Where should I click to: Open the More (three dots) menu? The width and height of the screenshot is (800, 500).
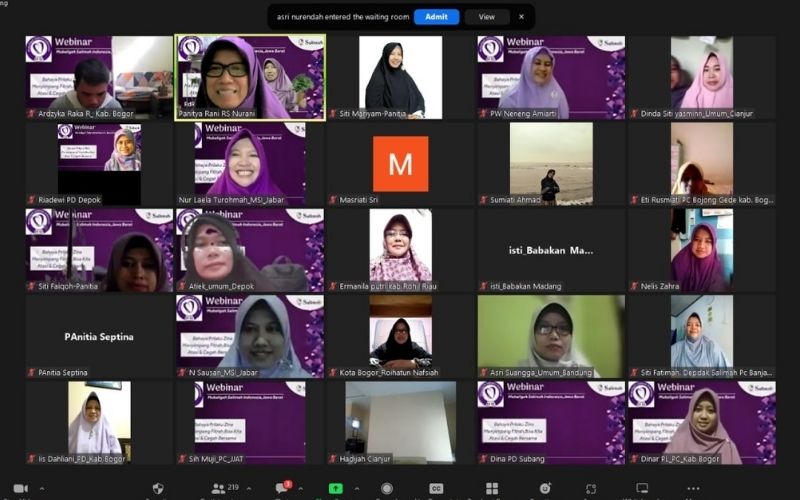(693, 489)
